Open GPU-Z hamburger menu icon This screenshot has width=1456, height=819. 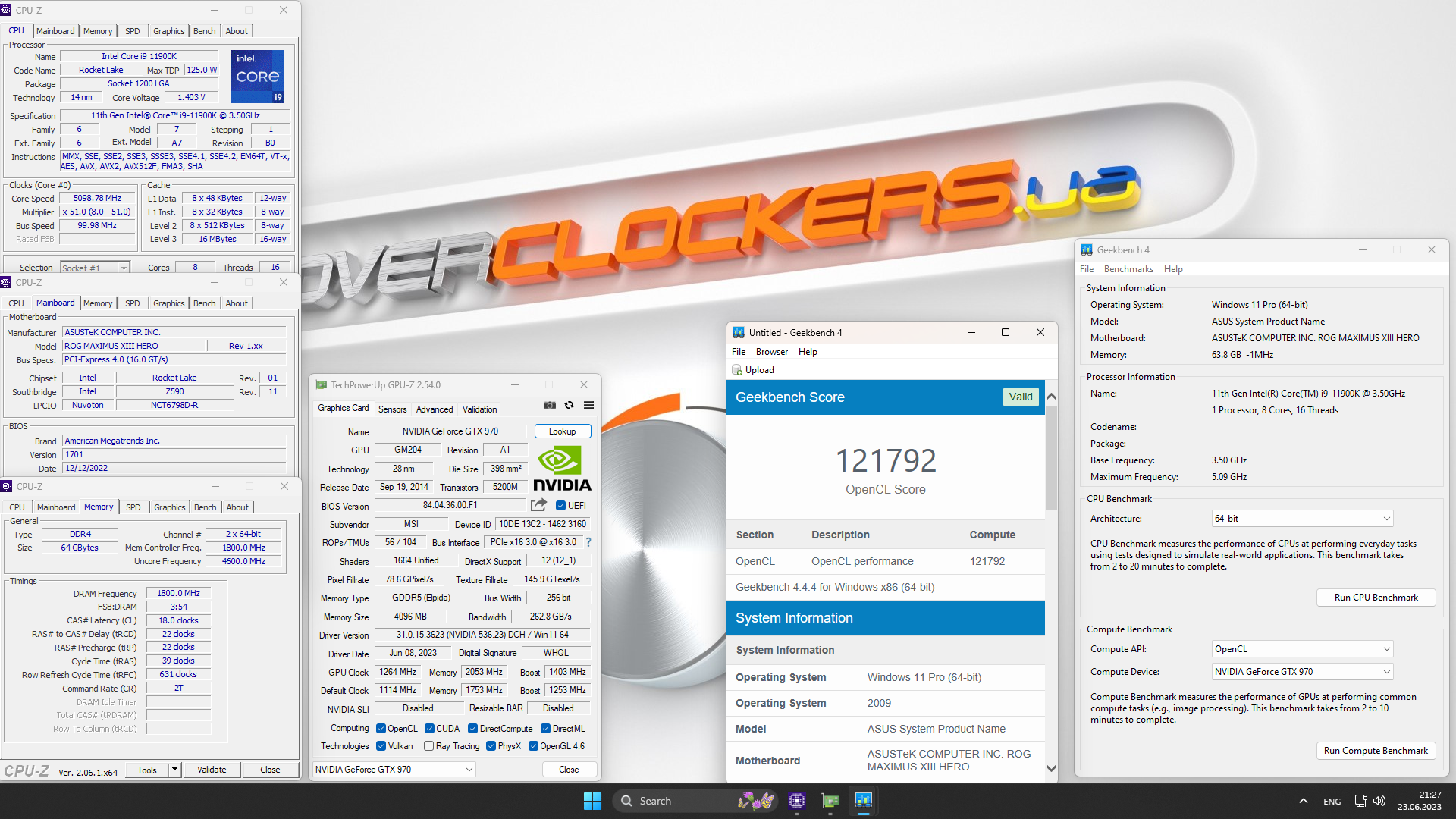(x=588, y=406)
